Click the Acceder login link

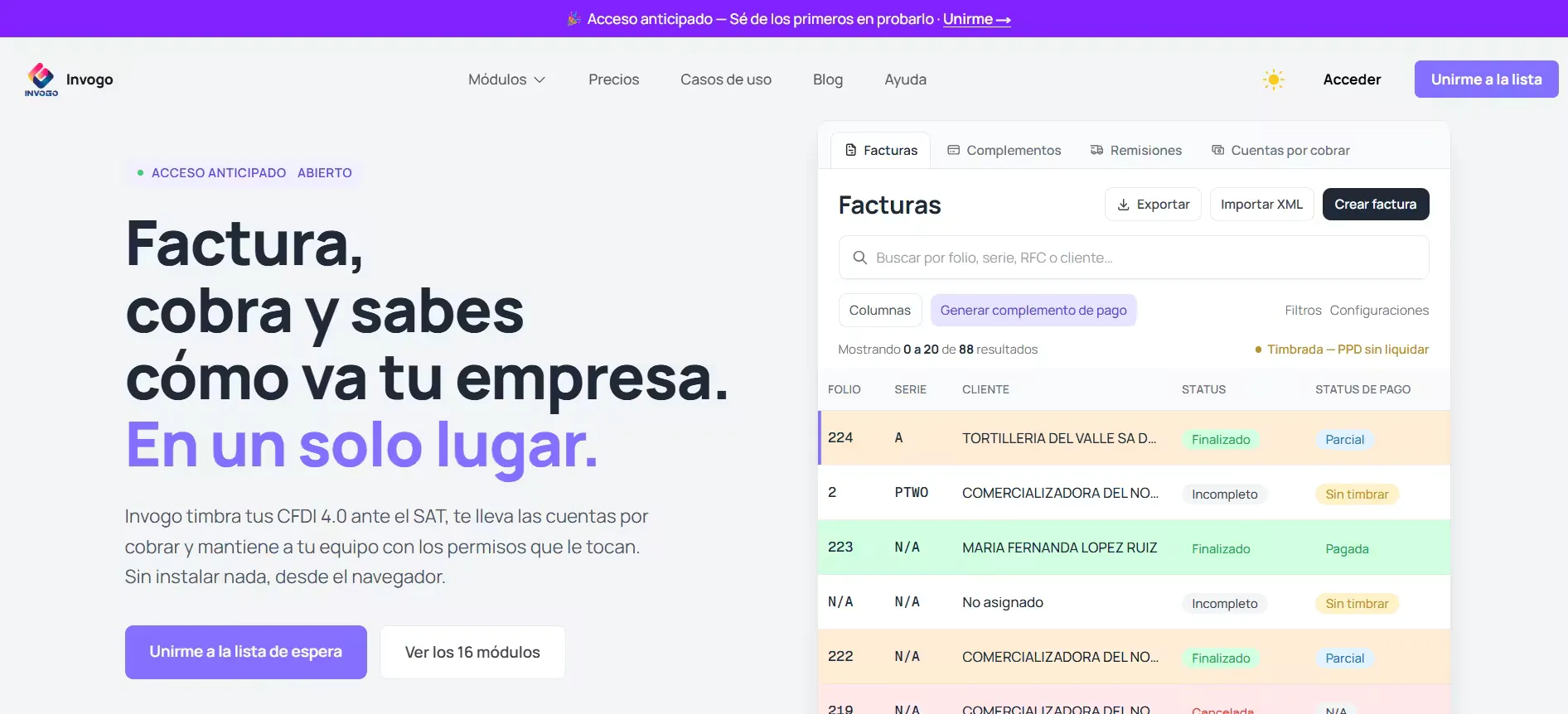click(1352, 80)
